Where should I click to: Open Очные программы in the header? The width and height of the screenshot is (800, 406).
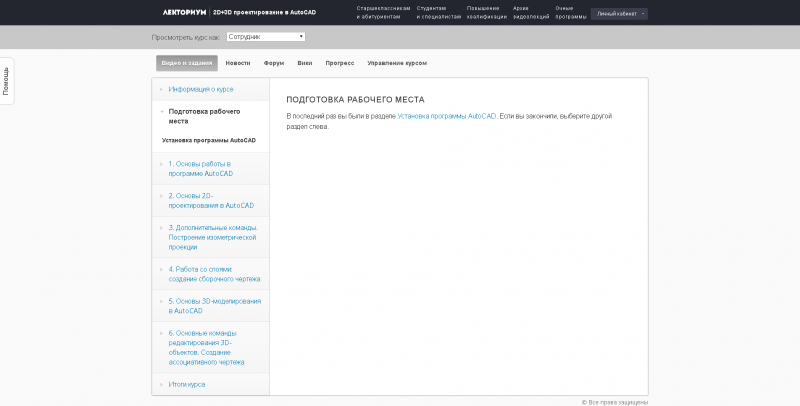pyautogui.click(x=571, y=13)
